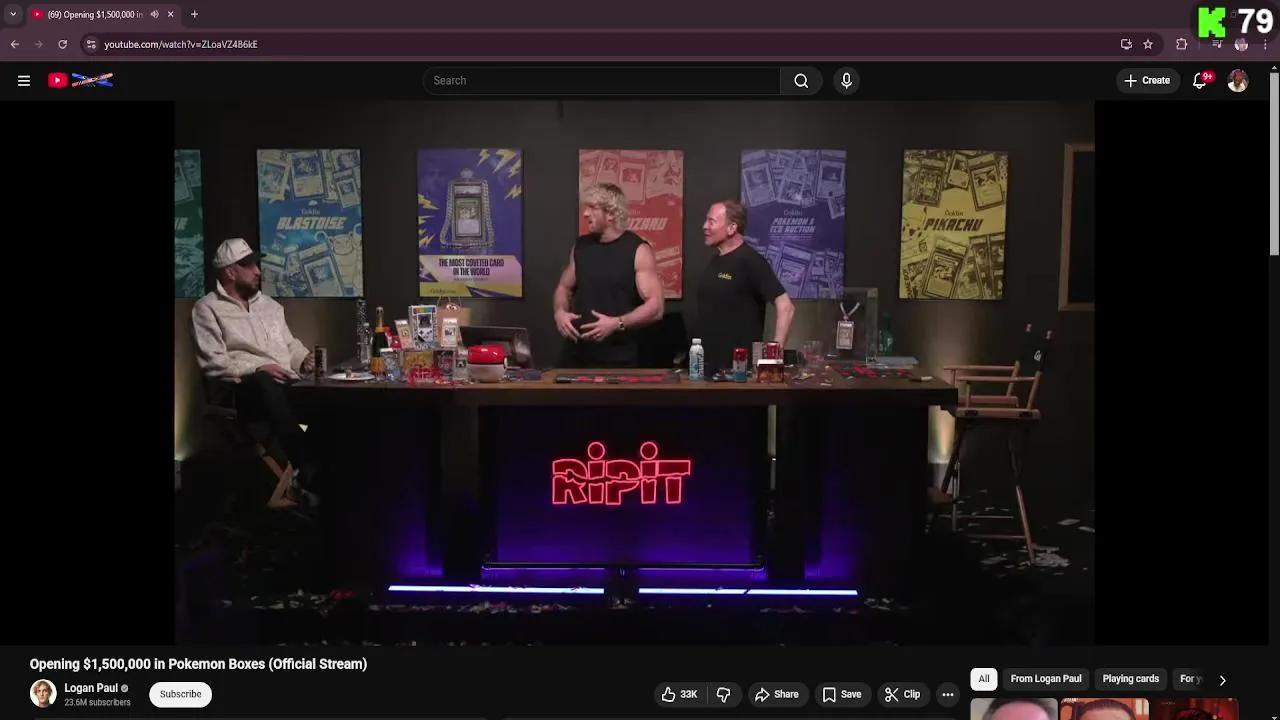
Task: Open the Logan Paul channel name link
Action: (91, 688)
